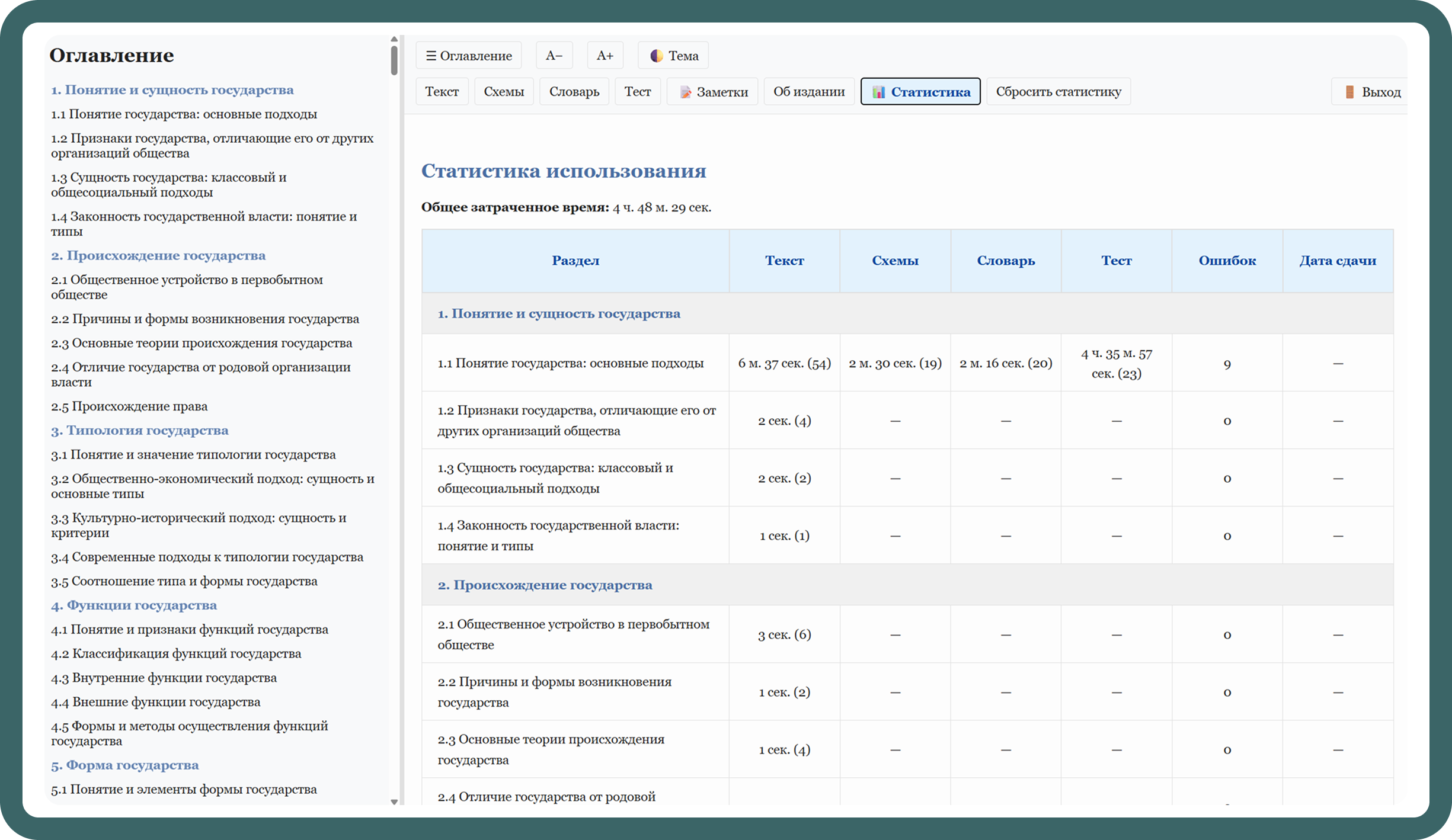Decrease font size with A− button
1452x840 pixels.
(x=554, y=56)
